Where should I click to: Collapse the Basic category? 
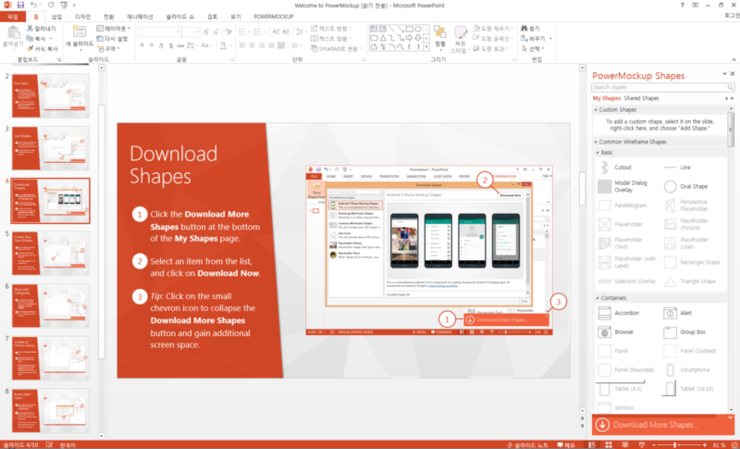pos(597,152)
